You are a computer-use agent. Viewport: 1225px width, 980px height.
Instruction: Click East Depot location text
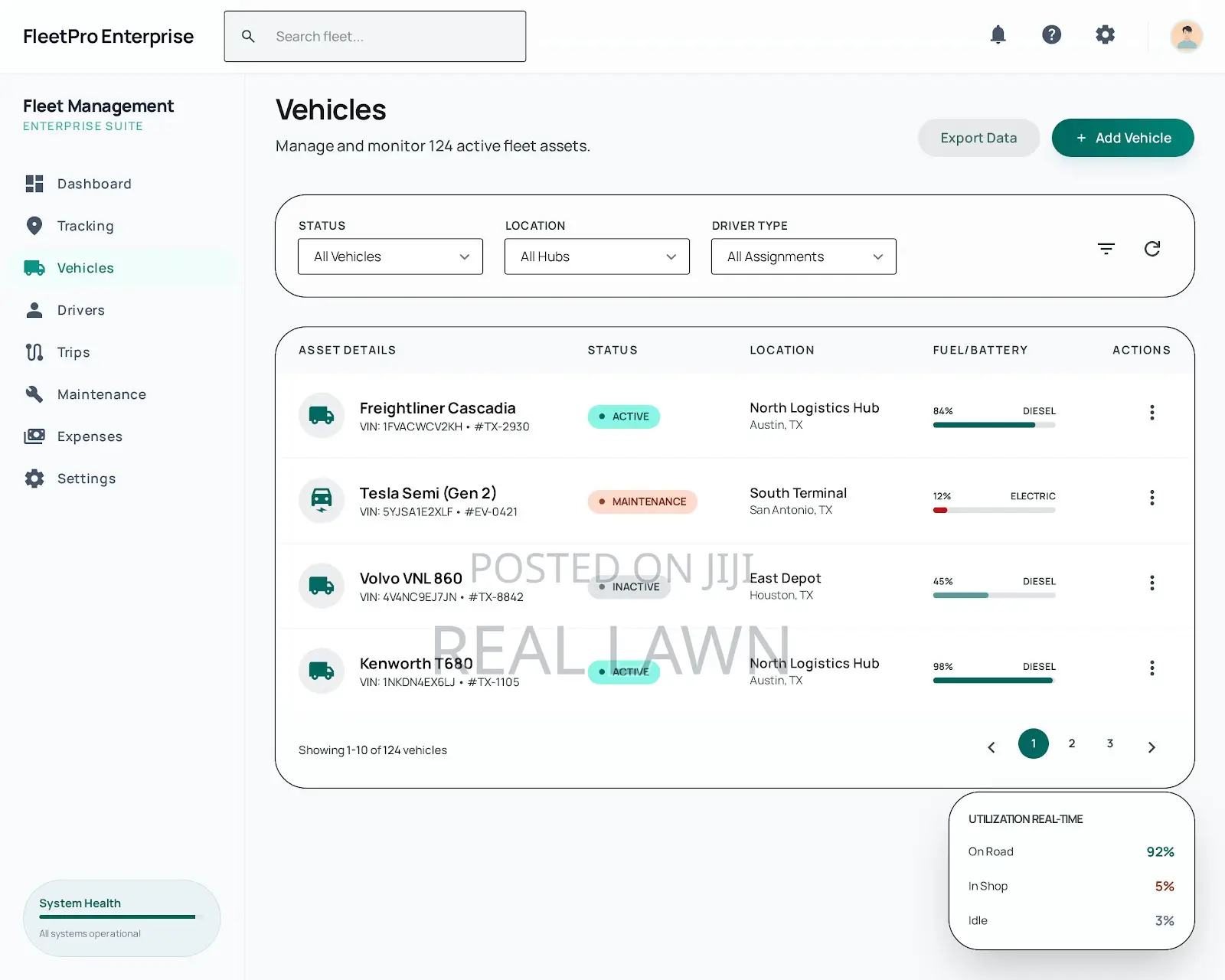coord(785,578)
